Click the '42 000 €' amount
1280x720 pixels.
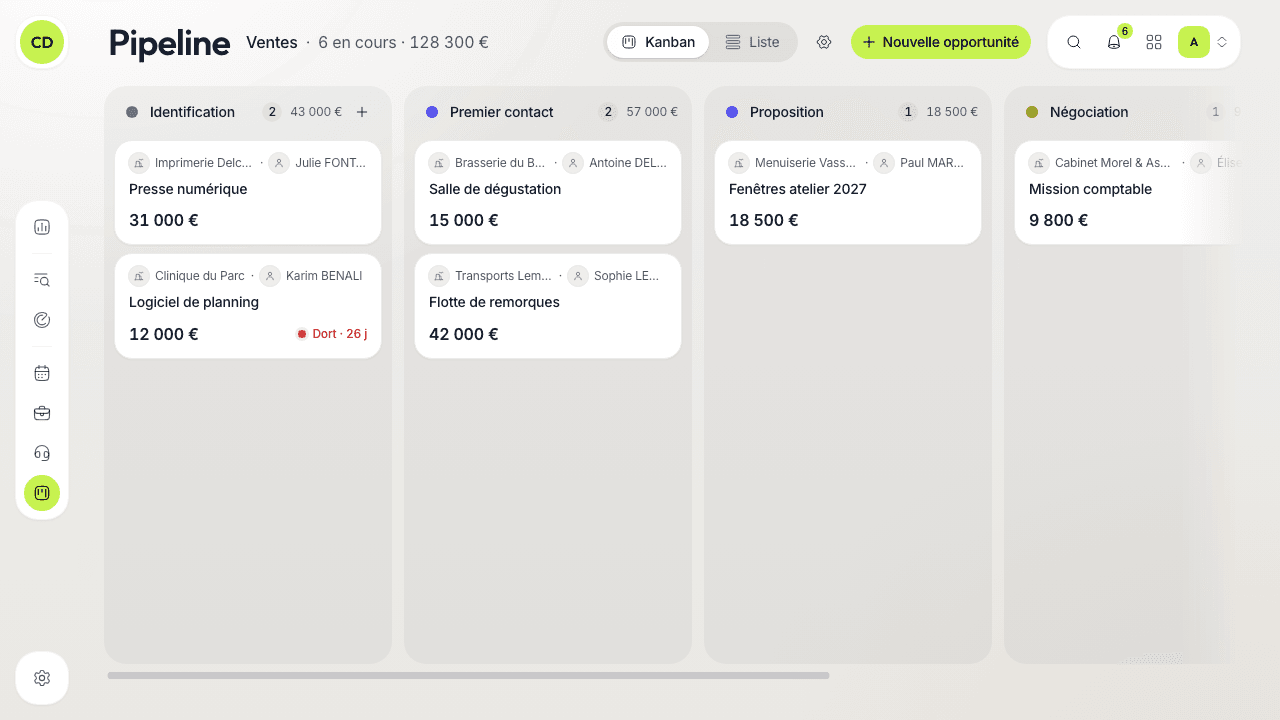tap(464, 334)
